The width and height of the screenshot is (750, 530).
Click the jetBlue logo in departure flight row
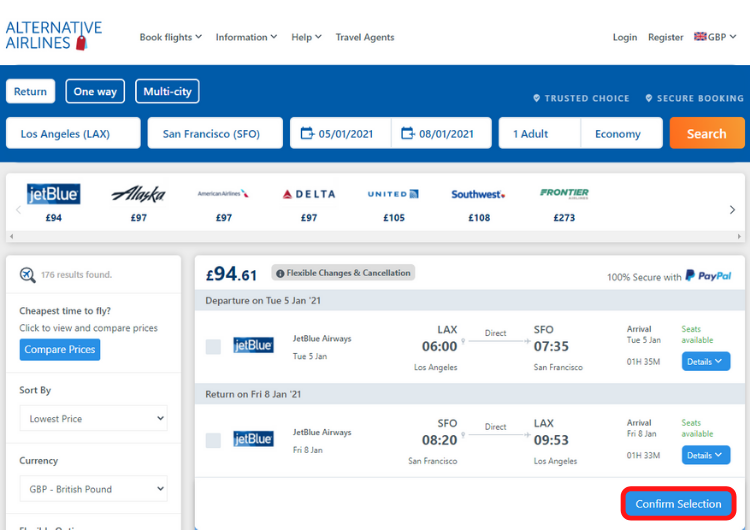[x=254, y=345]
